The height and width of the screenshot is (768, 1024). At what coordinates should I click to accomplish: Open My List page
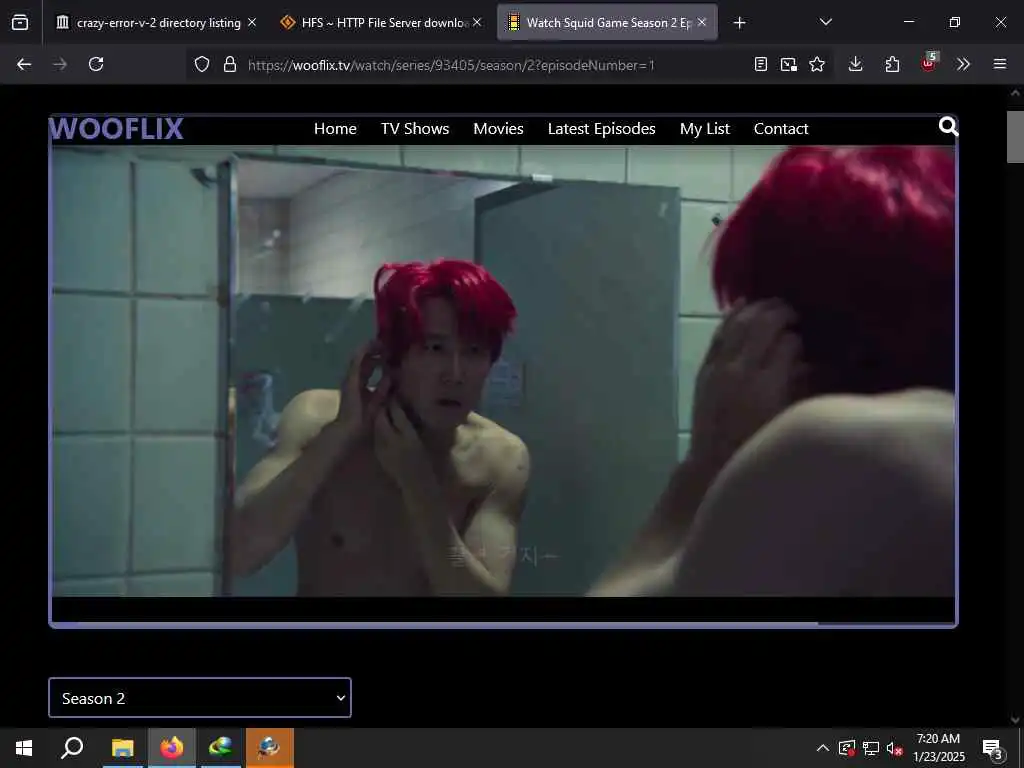[705, 129]
